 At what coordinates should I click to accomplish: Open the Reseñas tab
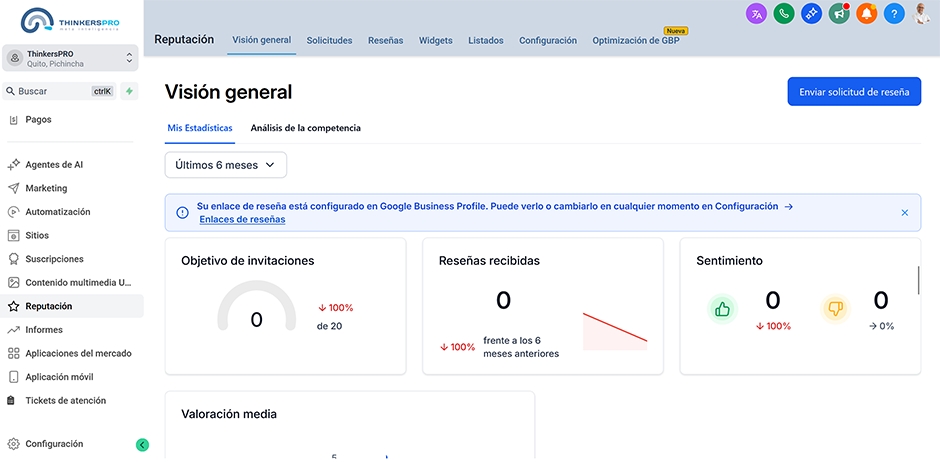385,41
